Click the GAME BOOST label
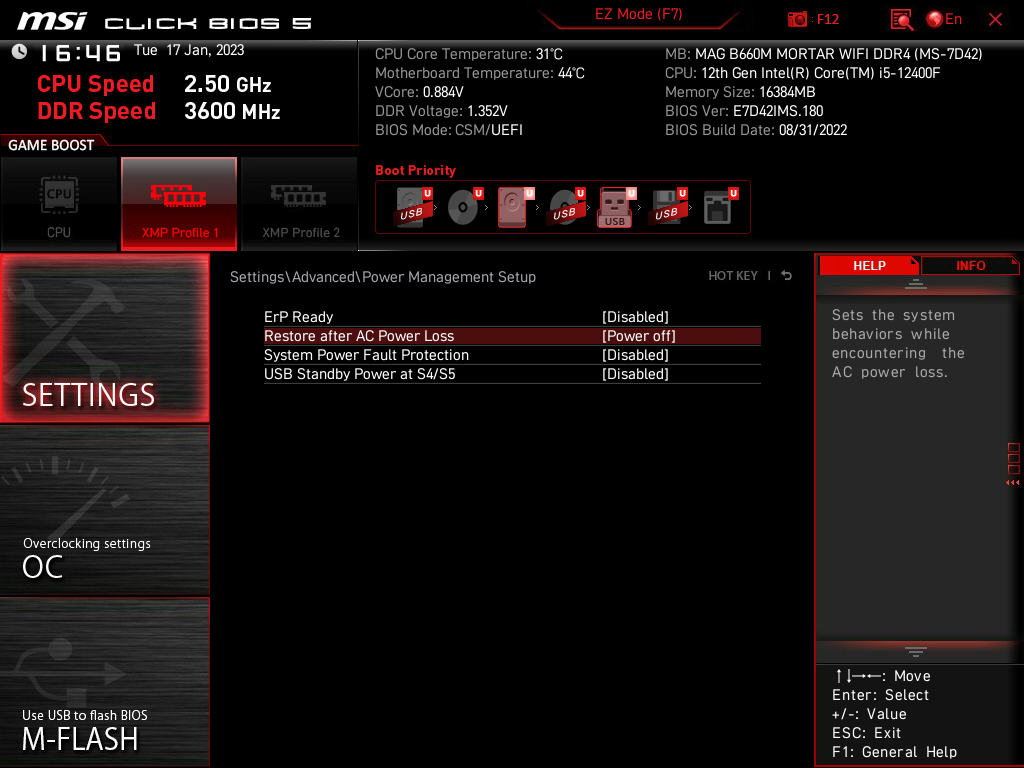 [51, 145]
